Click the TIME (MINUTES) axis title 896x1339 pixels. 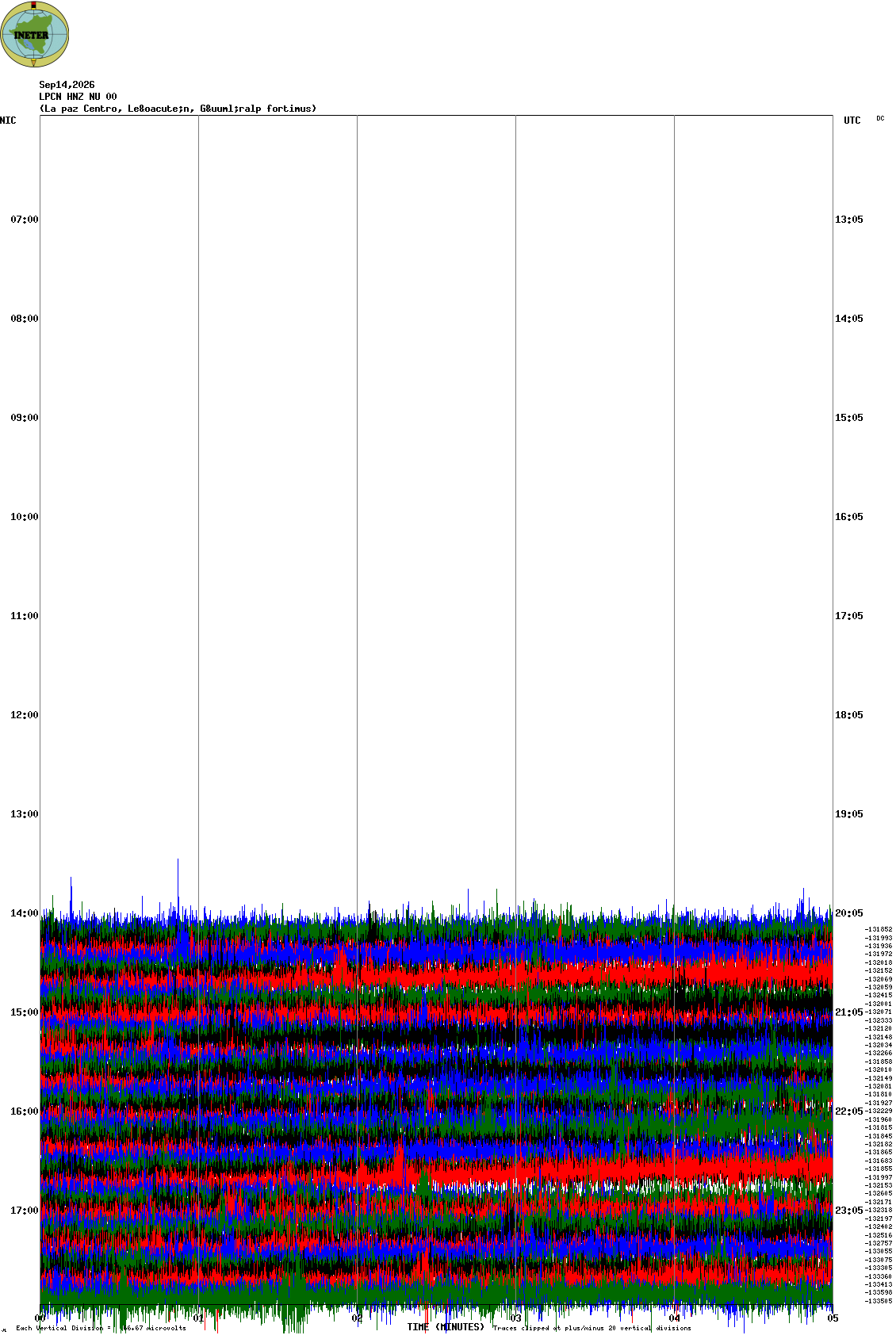[446, 1327]
